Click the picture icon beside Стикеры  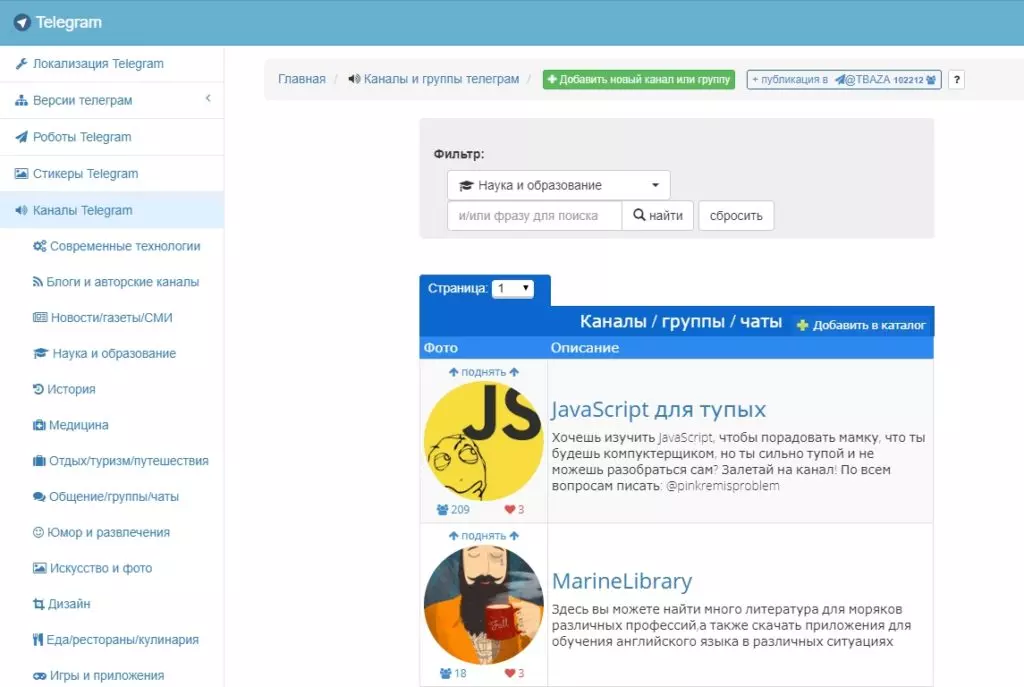[x=21, y=174]
